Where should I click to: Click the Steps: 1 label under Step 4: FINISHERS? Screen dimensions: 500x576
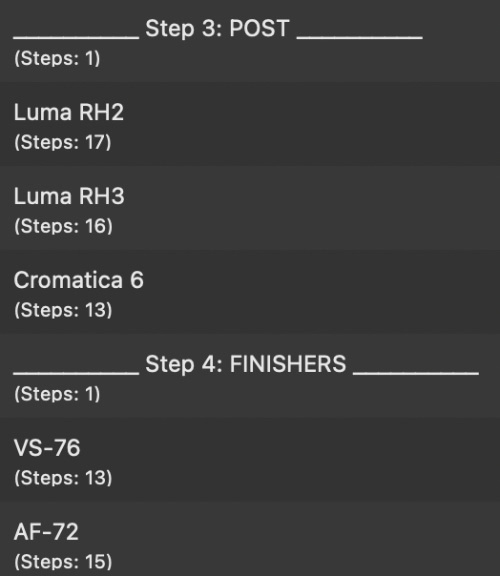tap(57, 394)
